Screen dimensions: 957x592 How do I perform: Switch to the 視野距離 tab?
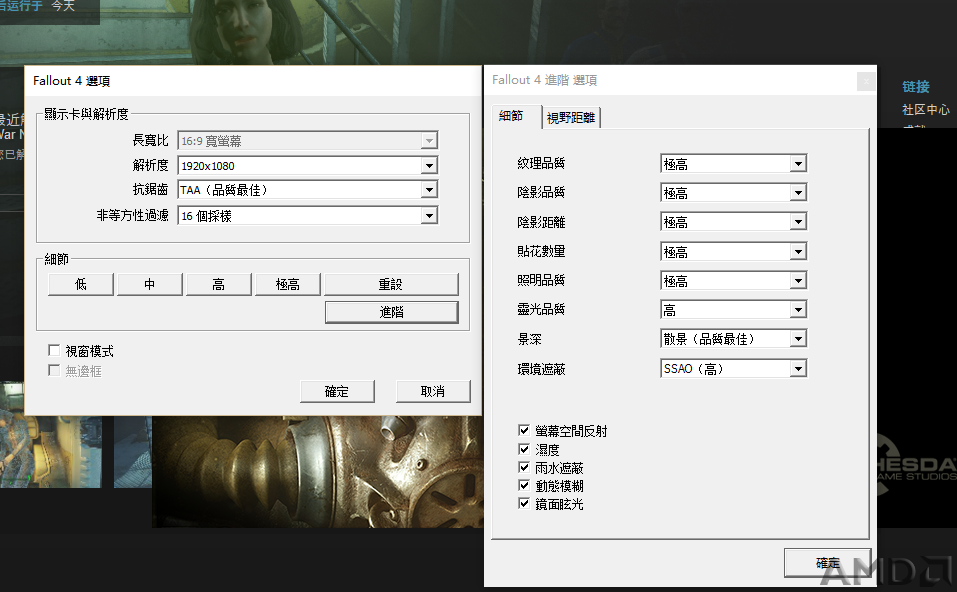tap(571, 118)
